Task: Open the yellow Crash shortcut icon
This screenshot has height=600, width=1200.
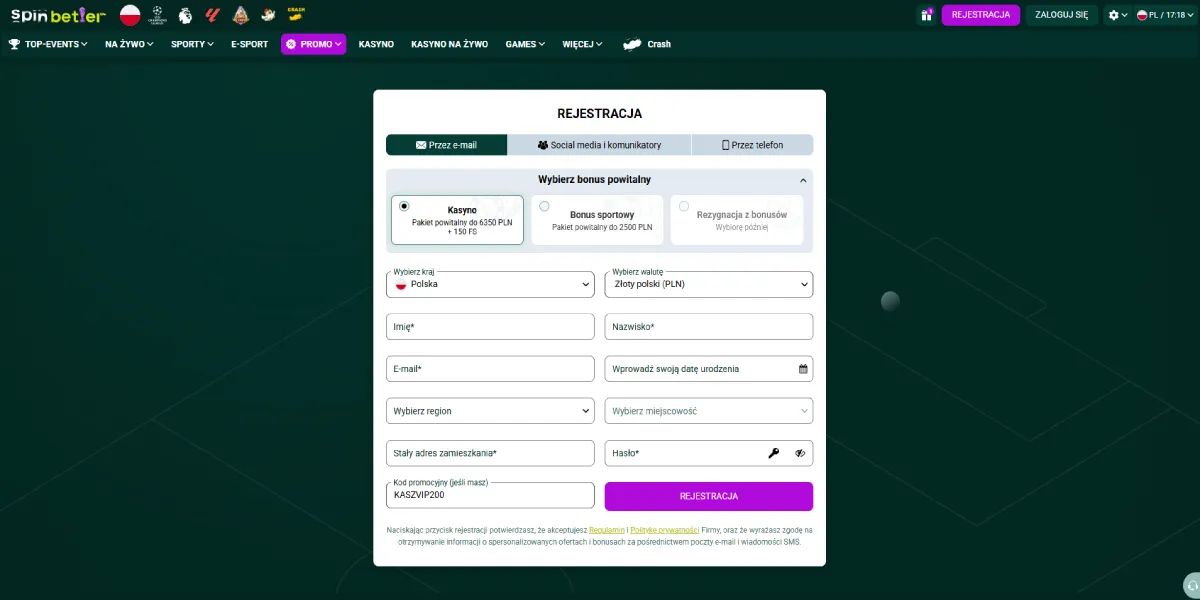Action: click(295, 14)
